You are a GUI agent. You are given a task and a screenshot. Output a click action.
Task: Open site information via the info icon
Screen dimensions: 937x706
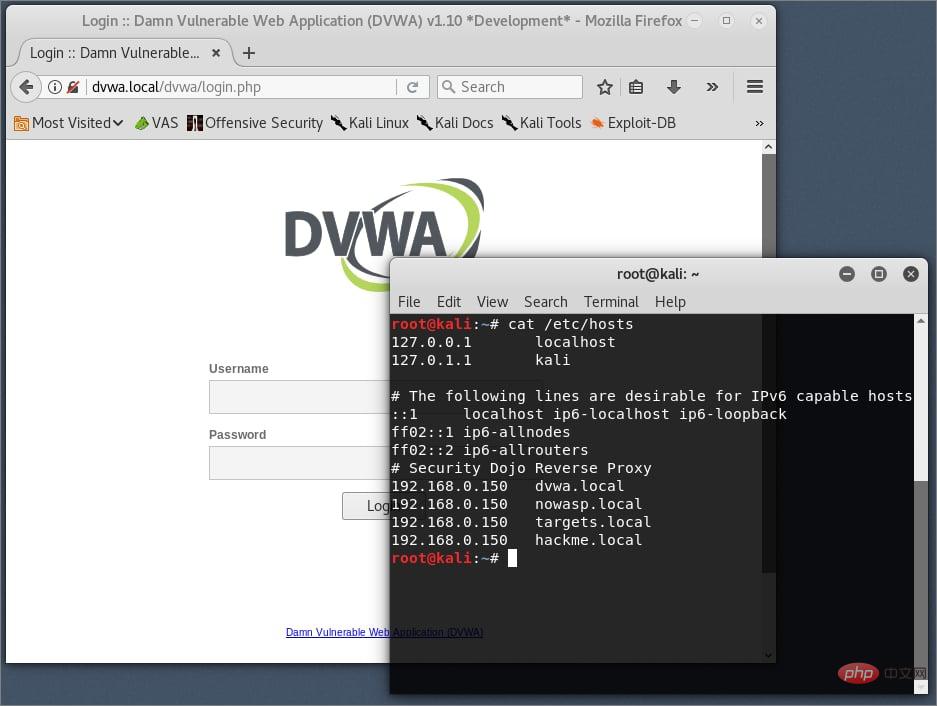(x=54, y=87)
